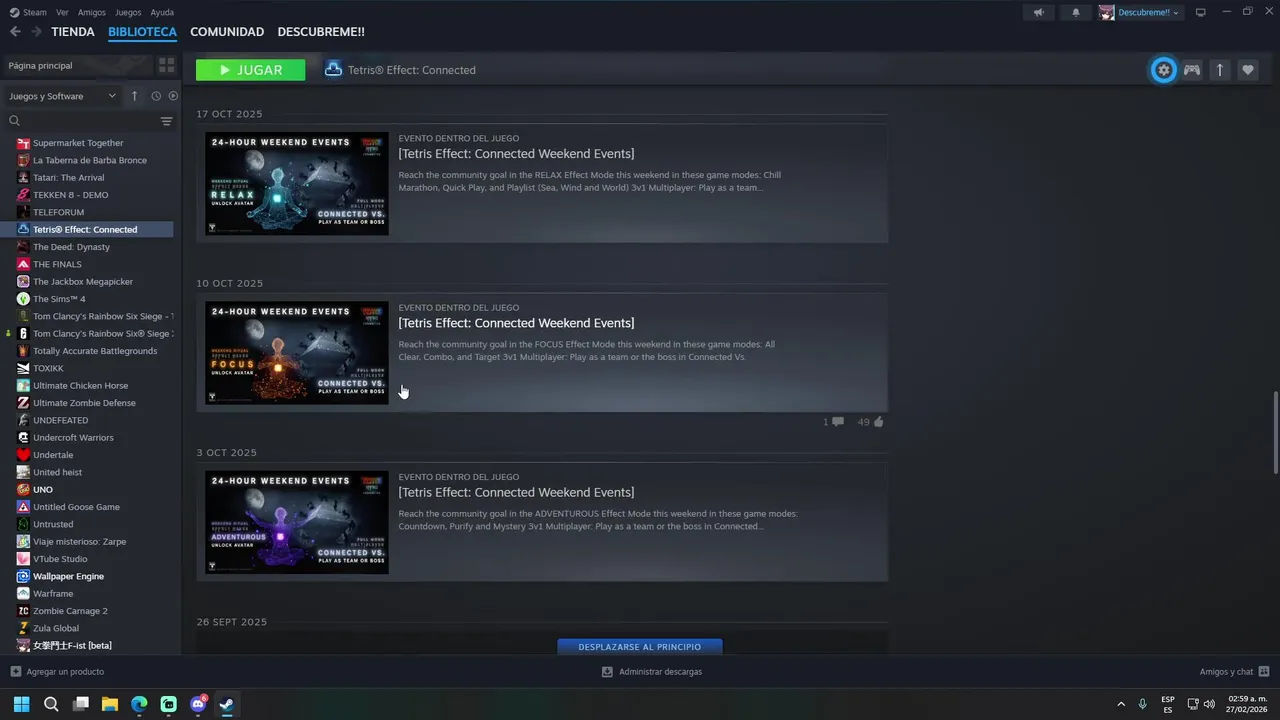Go to TIENDA tab
The width and height of the screenshot is (1280, 720).
coord(73,32)
